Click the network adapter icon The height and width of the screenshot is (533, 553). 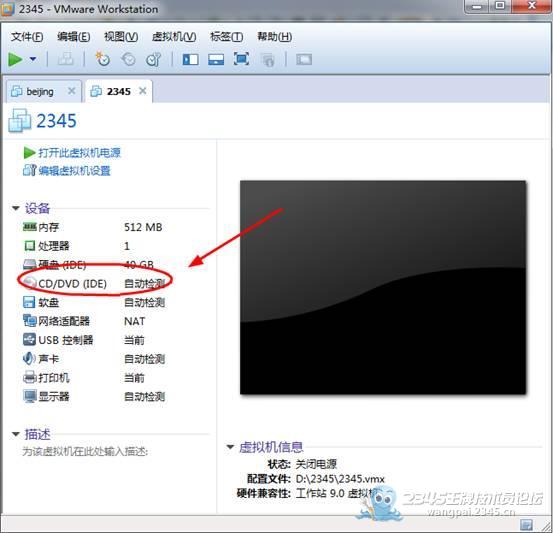29,321
